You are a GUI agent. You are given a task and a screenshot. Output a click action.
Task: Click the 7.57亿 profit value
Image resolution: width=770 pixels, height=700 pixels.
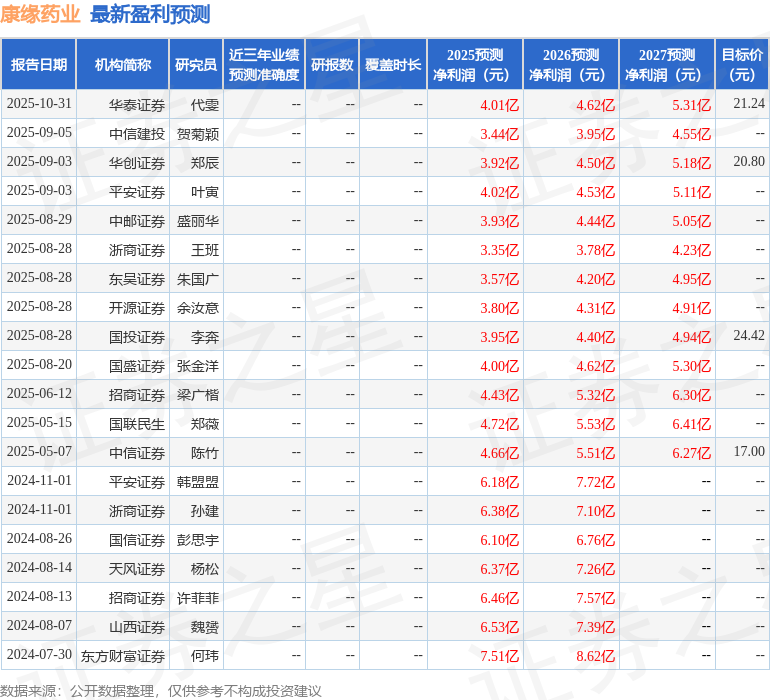pyautogui.click(x=595, y=597)
